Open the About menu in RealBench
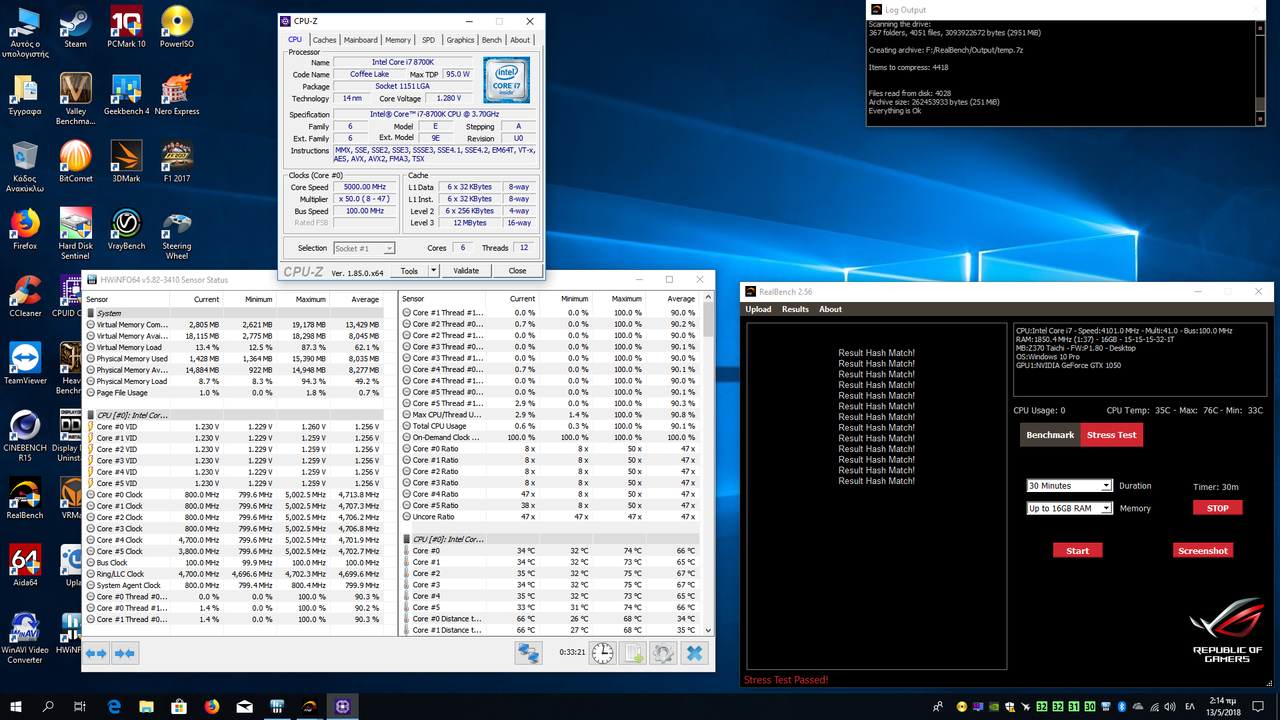The width and height of the screenshot is (1280, 720). 830,309
